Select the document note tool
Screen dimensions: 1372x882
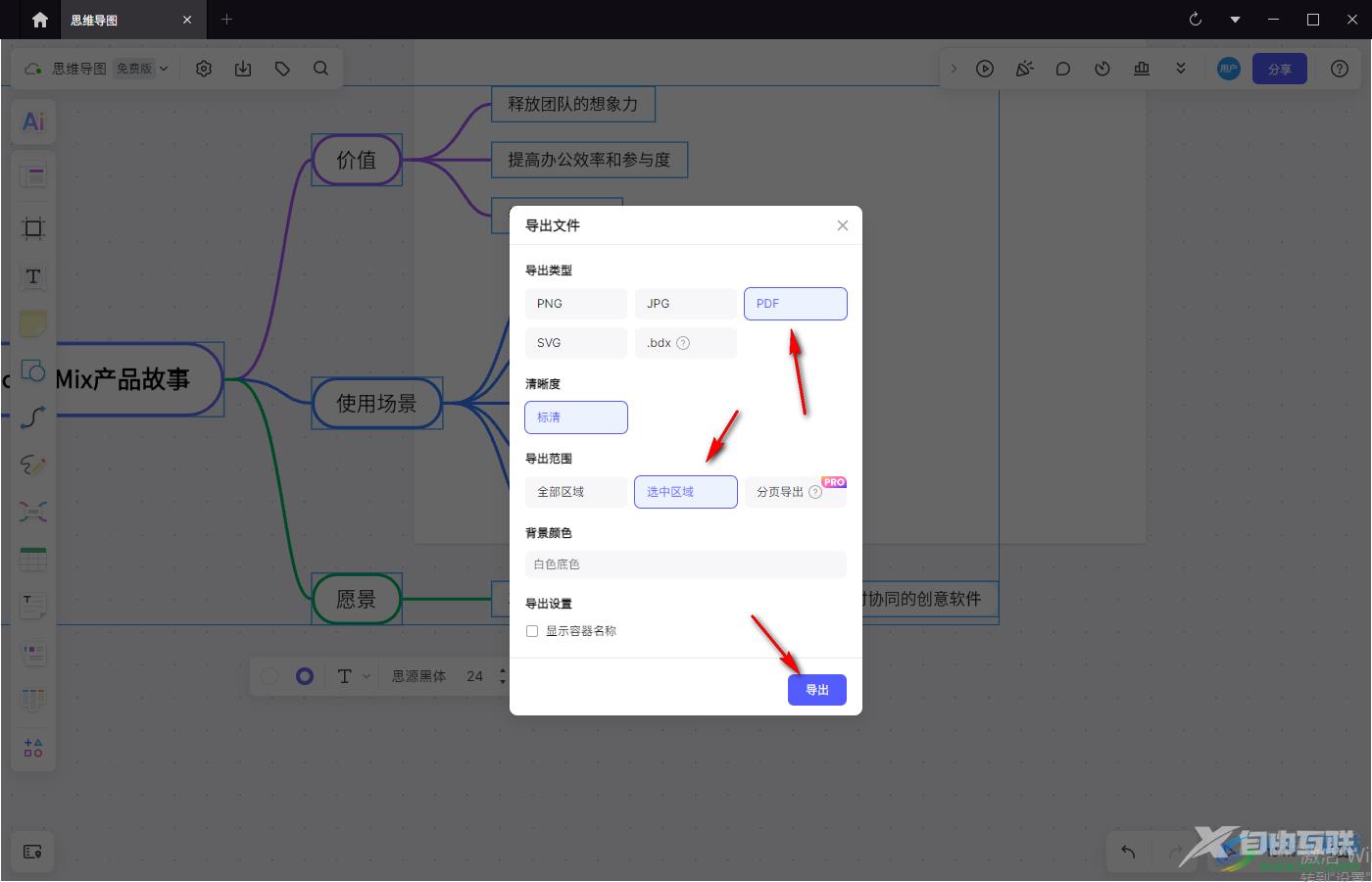pyautogui.click(x=33, y=607)
